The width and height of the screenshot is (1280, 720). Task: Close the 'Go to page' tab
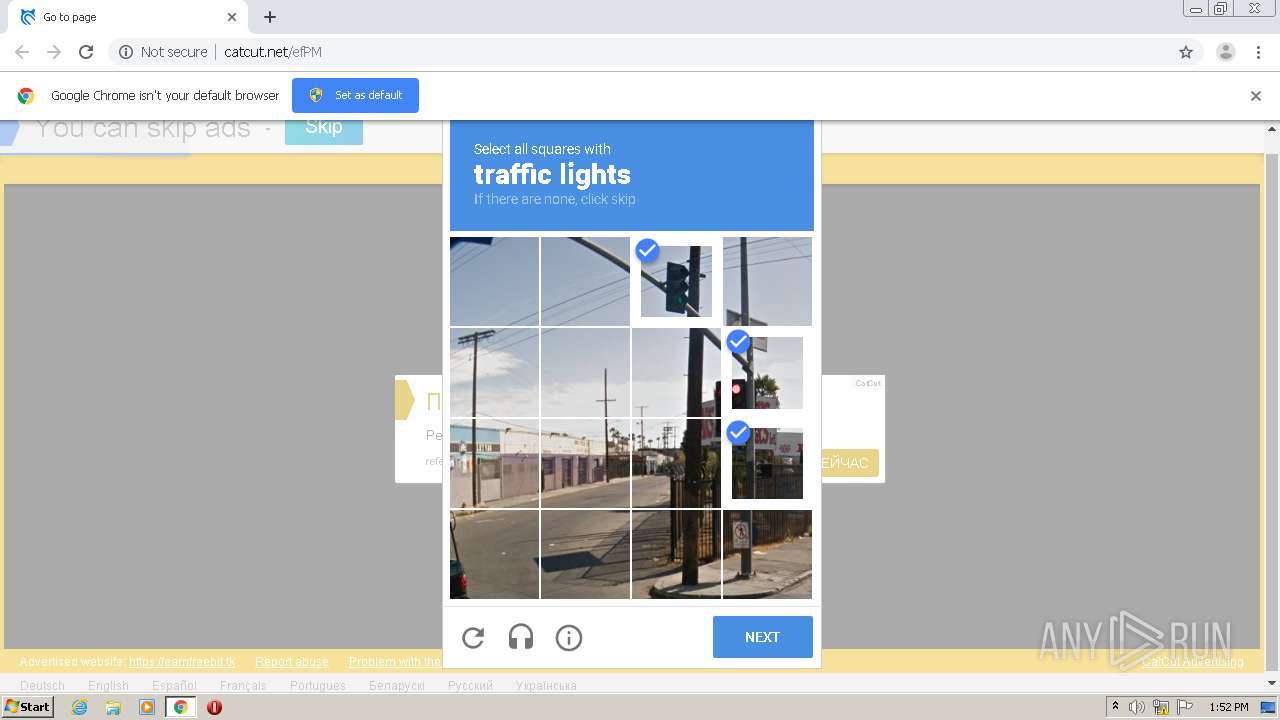point(232,17)
